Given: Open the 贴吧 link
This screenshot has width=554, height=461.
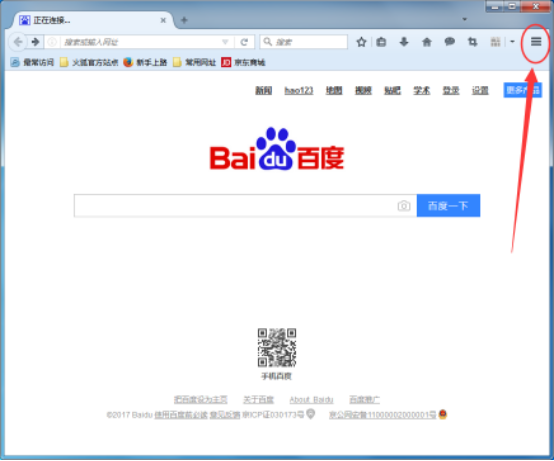Looking at the screenshot, I should click(393, 90).
